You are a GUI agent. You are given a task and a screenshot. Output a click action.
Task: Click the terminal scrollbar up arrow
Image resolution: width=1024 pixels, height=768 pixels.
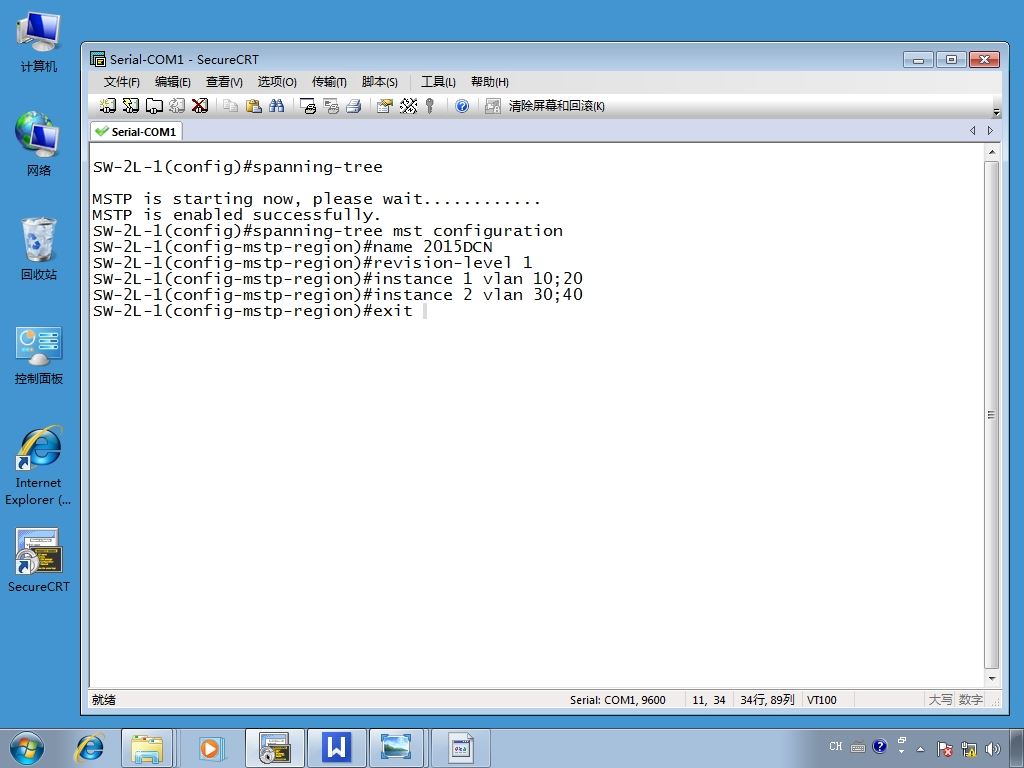pos(991,152)
